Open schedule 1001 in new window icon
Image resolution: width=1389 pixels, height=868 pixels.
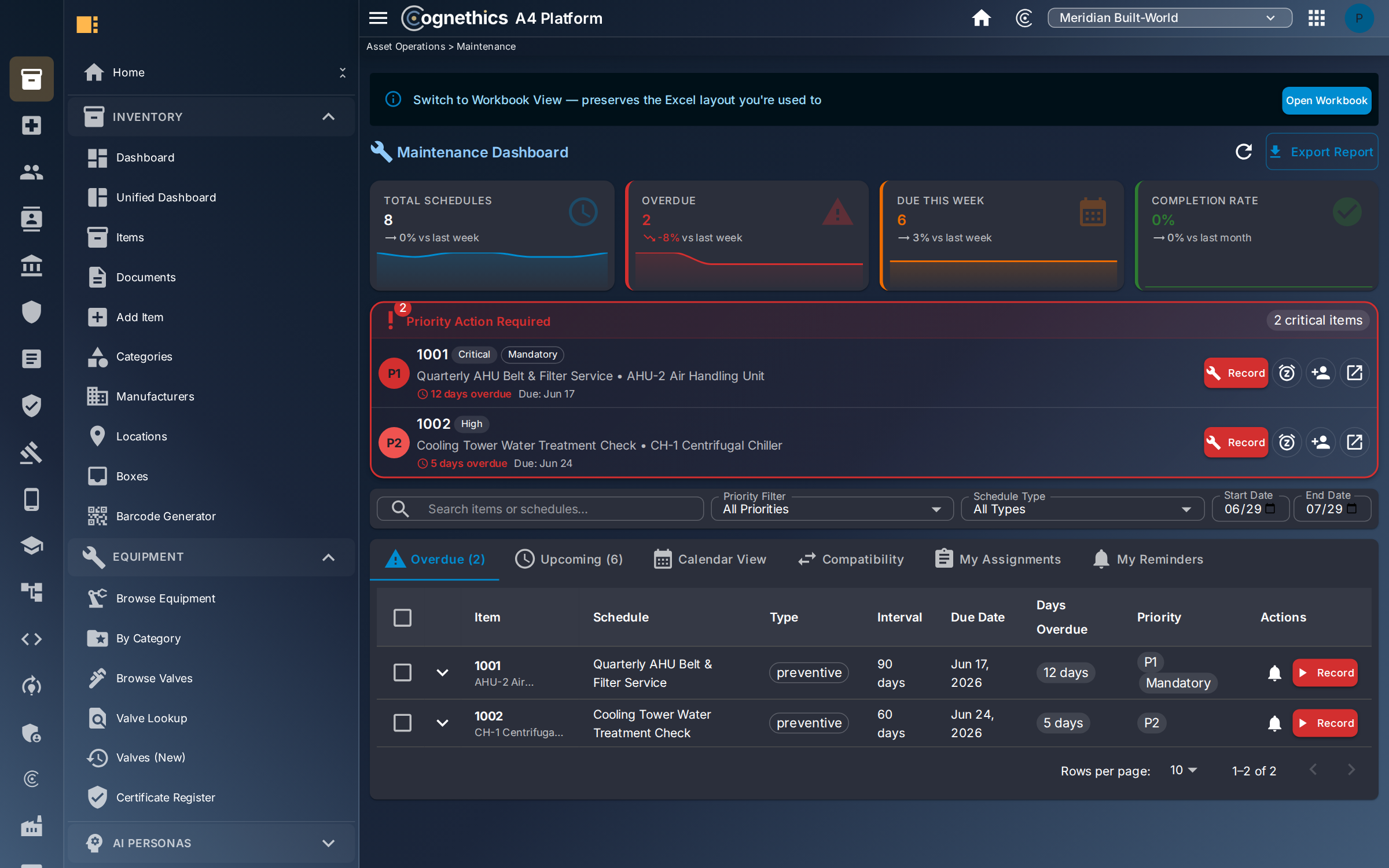pyautogui.click(x=1355, y=373)
